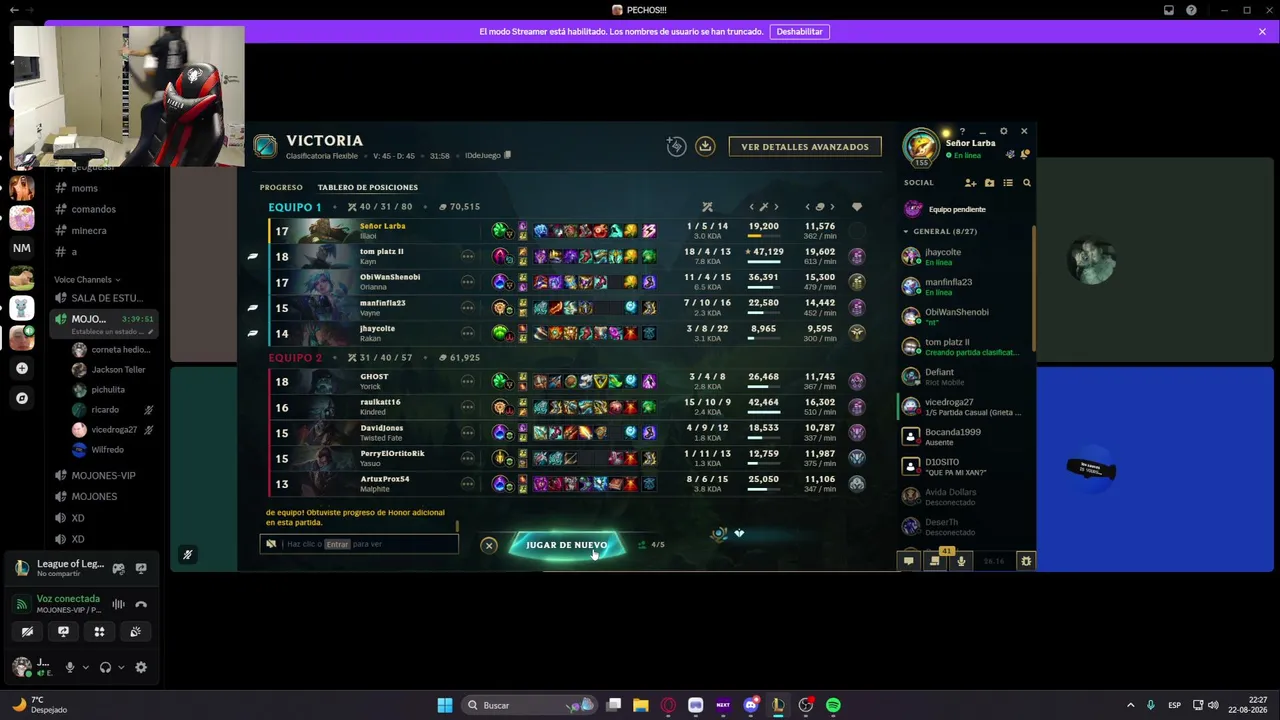Viewport: 1280px width, 720px height.
Task: Open chat with jhaycolte friend
Action: (x=965, y=257)
